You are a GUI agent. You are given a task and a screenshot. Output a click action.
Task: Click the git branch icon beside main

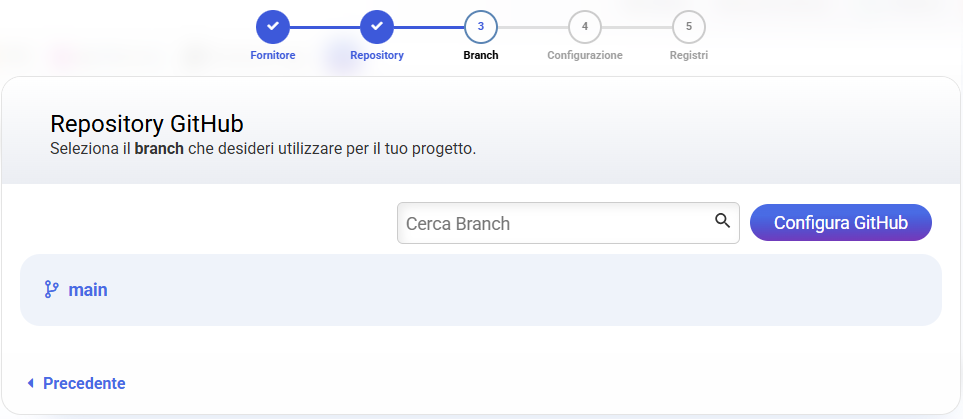coord(52,290)
